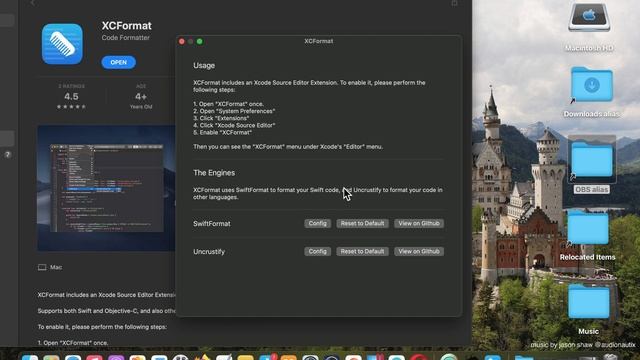Reset Uncrustify to Default

pos(362,251)
